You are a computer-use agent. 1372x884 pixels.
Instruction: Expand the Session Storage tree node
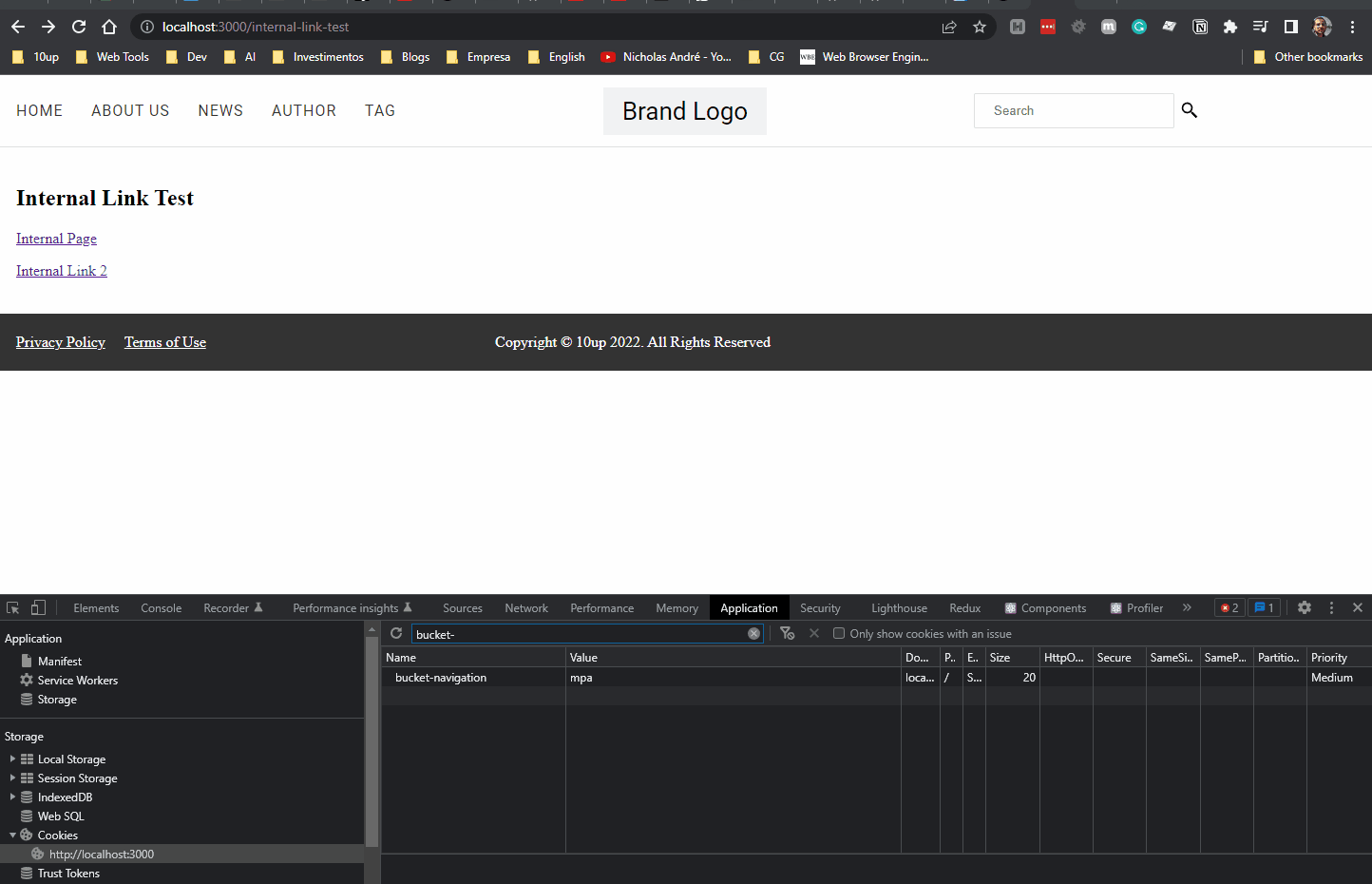(x=12, y=778)
